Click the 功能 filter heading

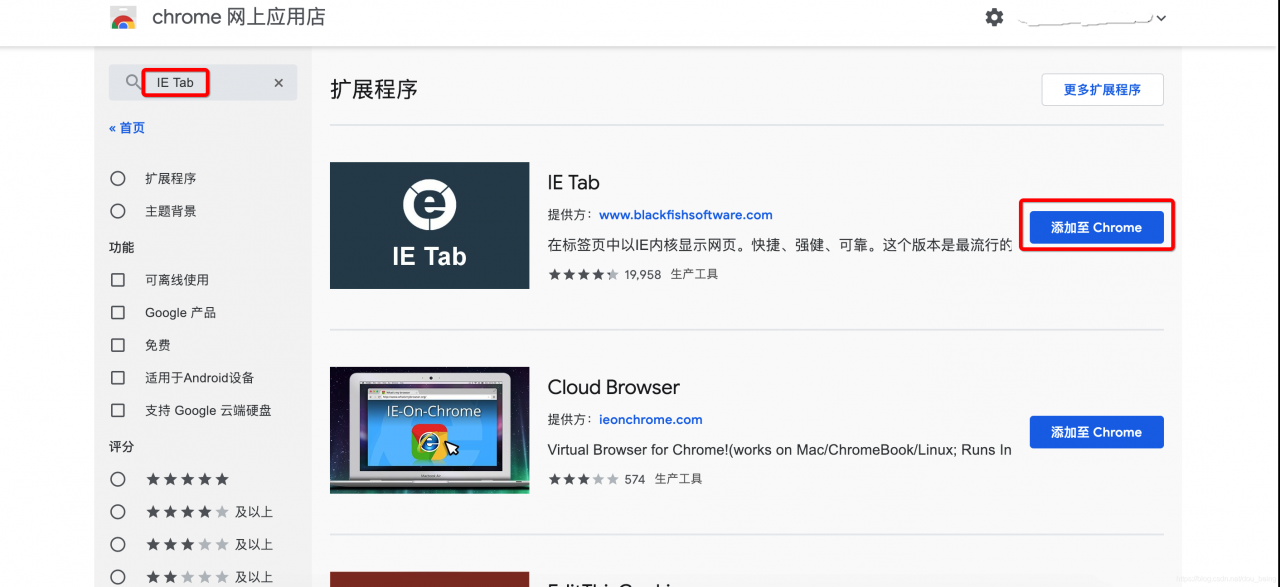[121, 247]
